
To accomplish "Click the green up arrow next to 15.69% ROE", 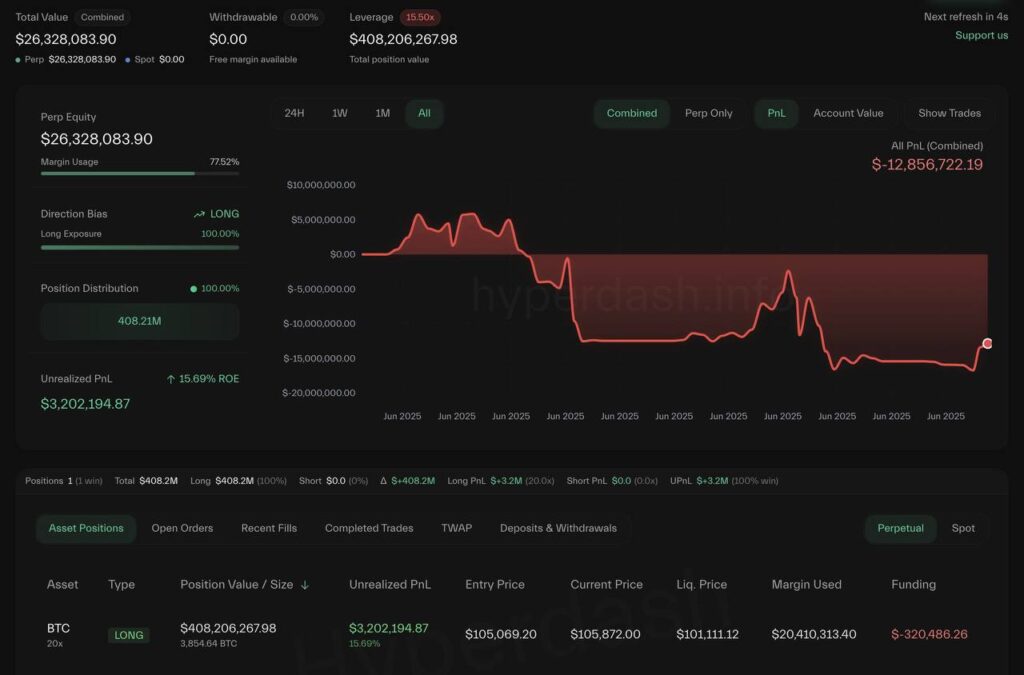I will (x=171, y=379).
